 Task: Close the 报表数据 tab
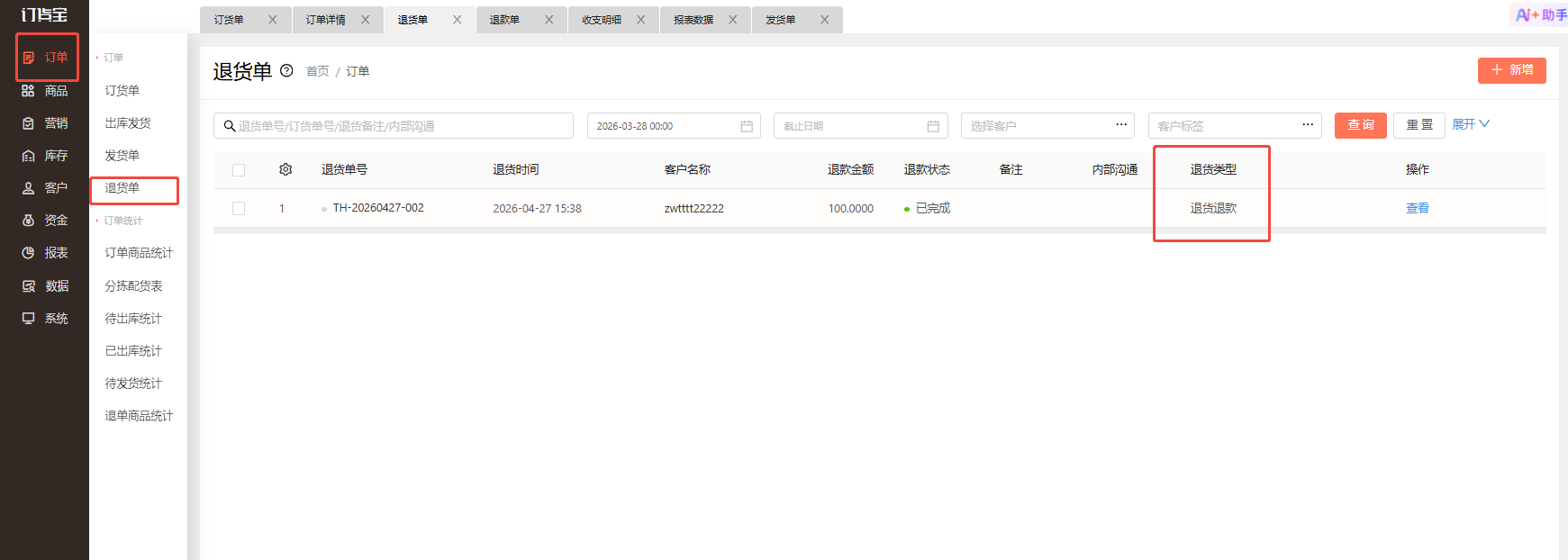pos(732,20)
